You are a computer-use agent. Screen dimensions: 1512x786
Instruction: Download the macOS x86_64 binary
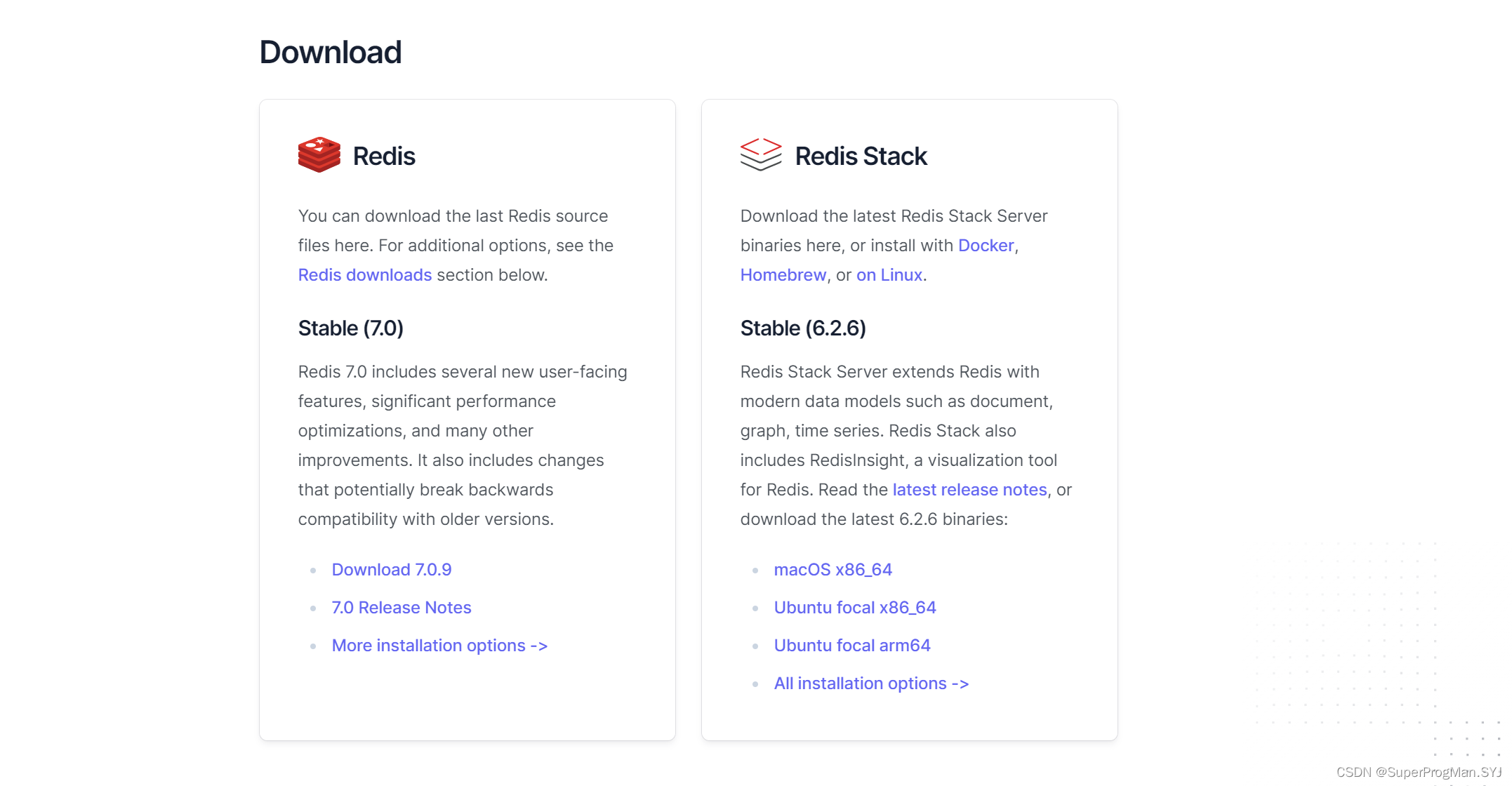pyautogui.click(x=833, y=570)
